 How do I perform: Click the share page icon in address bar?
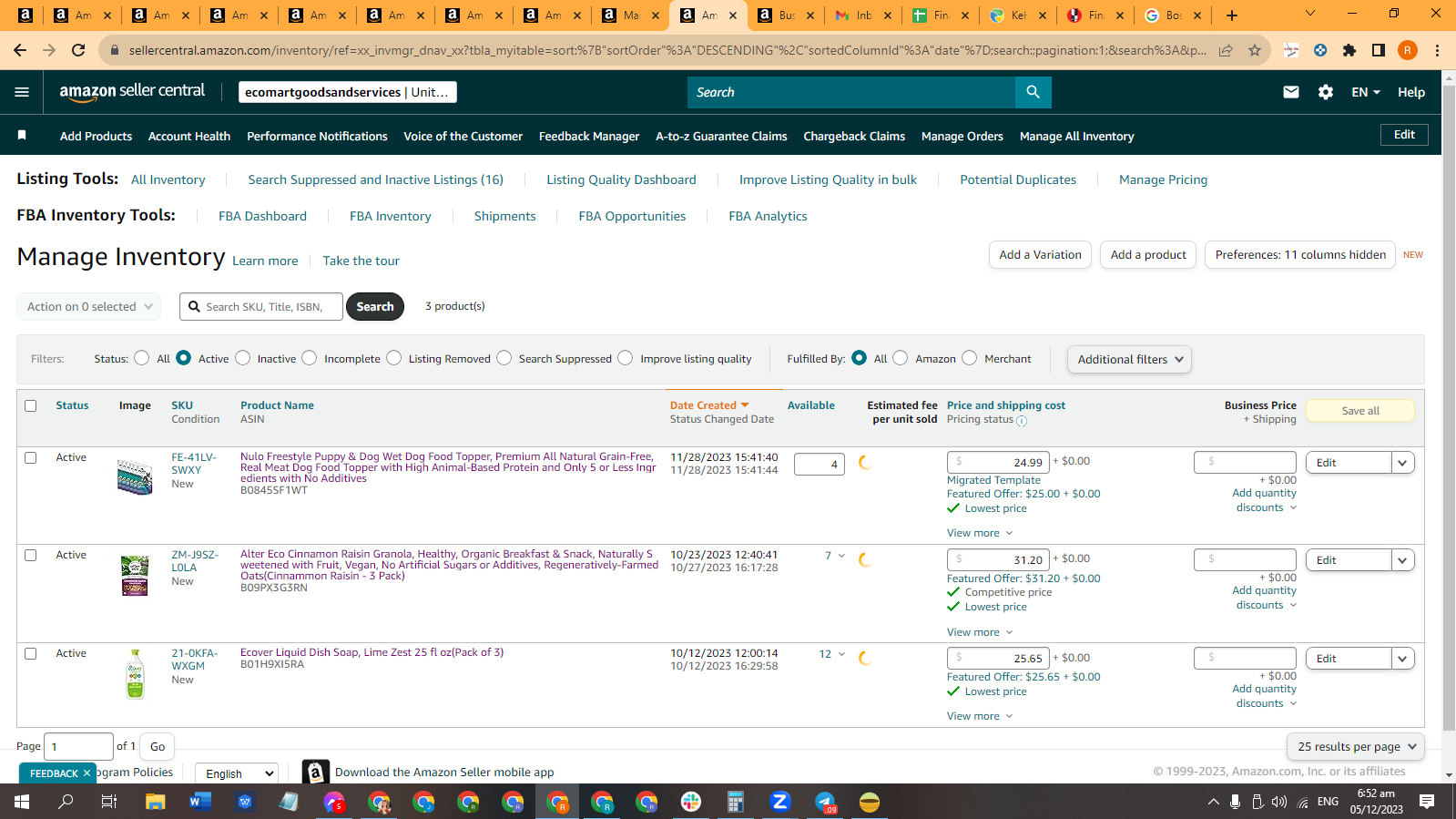1226,50
